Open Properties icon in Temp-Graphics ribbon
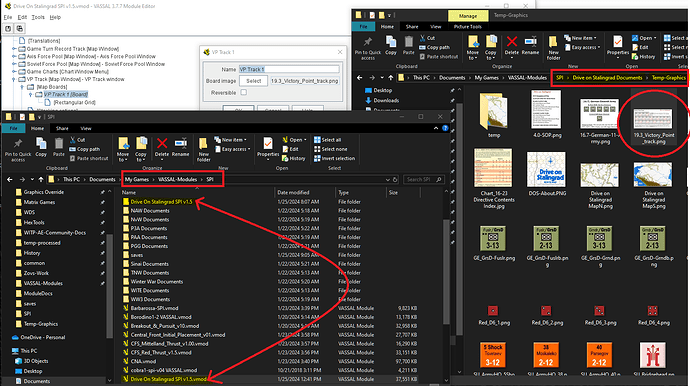 (x=618, y=45)
